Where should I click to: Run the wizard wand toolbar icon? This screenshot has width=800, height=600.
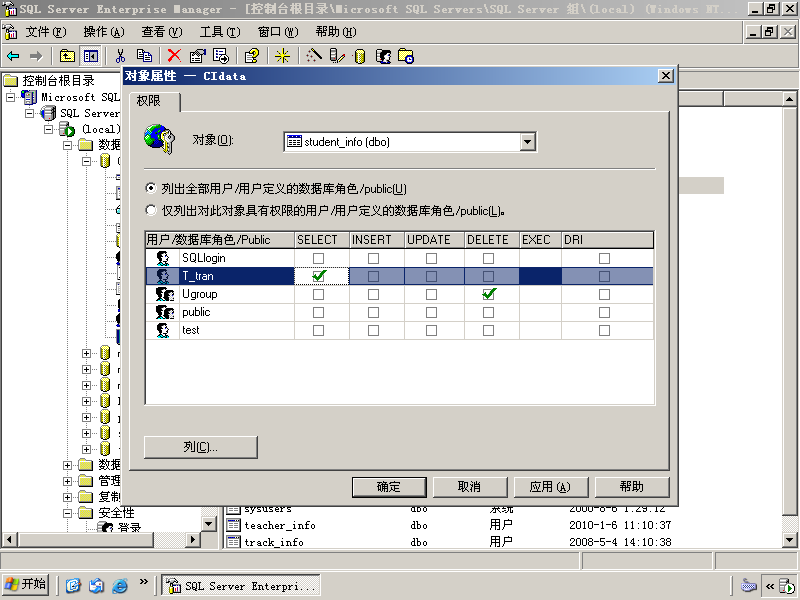pos(314,56)
